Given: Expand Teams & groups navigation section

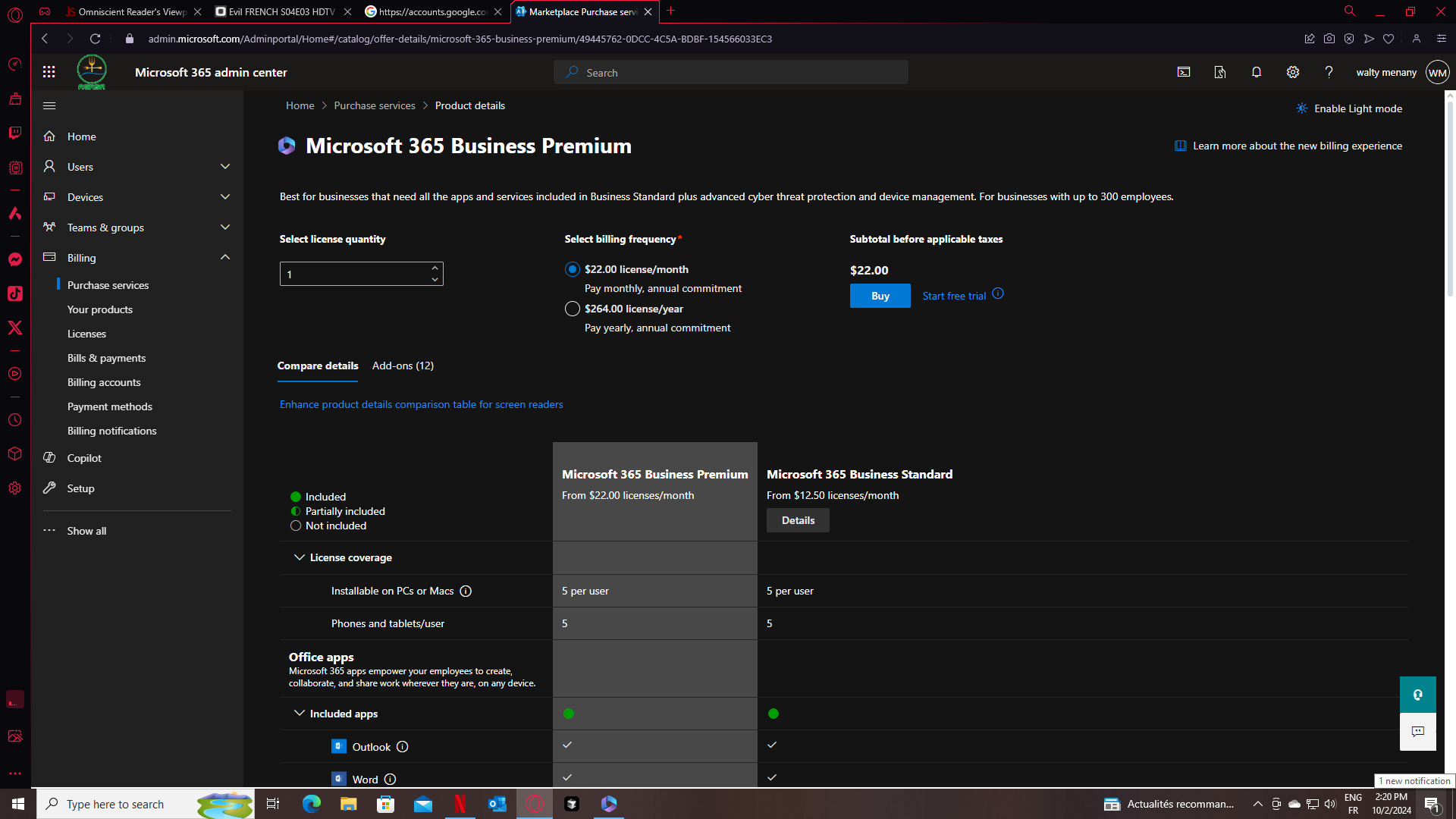Looking at the screenshot, I should 225,227.
